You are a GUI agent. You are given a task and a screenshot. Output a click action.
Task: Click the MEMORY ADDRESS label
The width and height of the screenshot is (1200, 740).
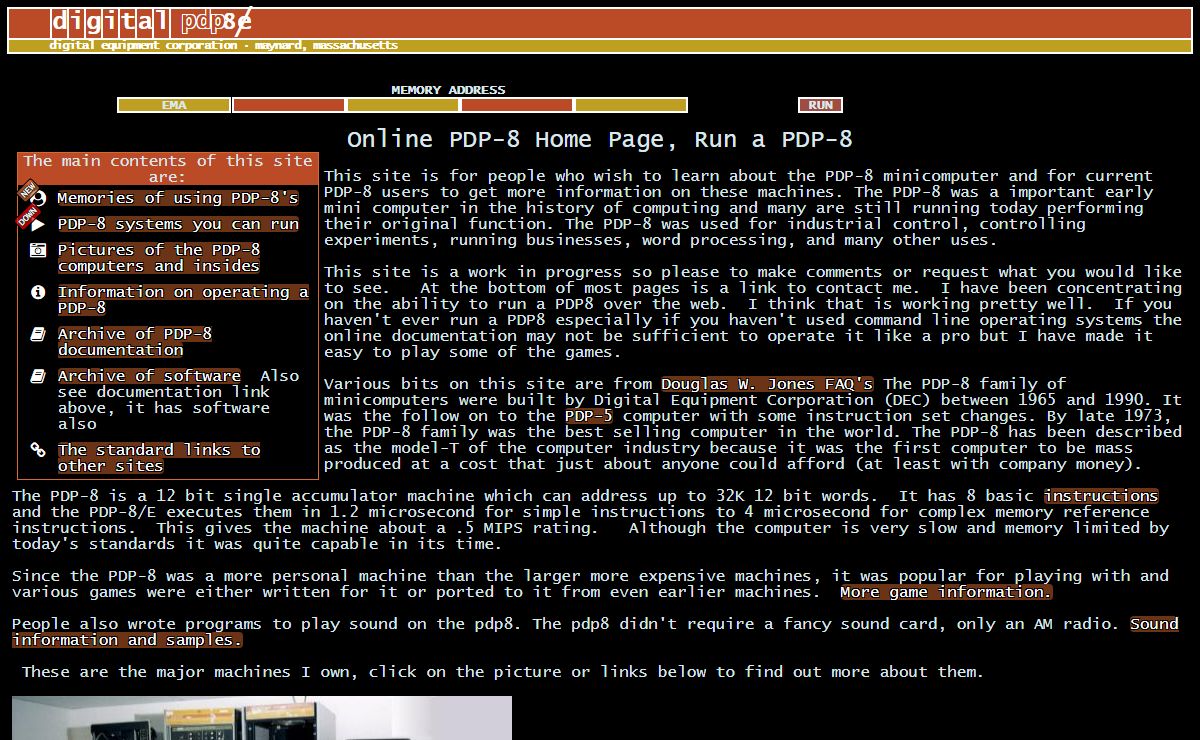click(x=448, y=90)
